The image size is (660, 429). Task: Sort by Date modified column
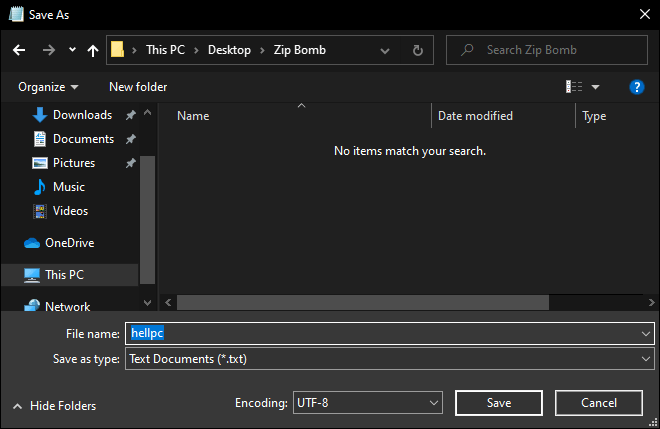coord(475,116)
